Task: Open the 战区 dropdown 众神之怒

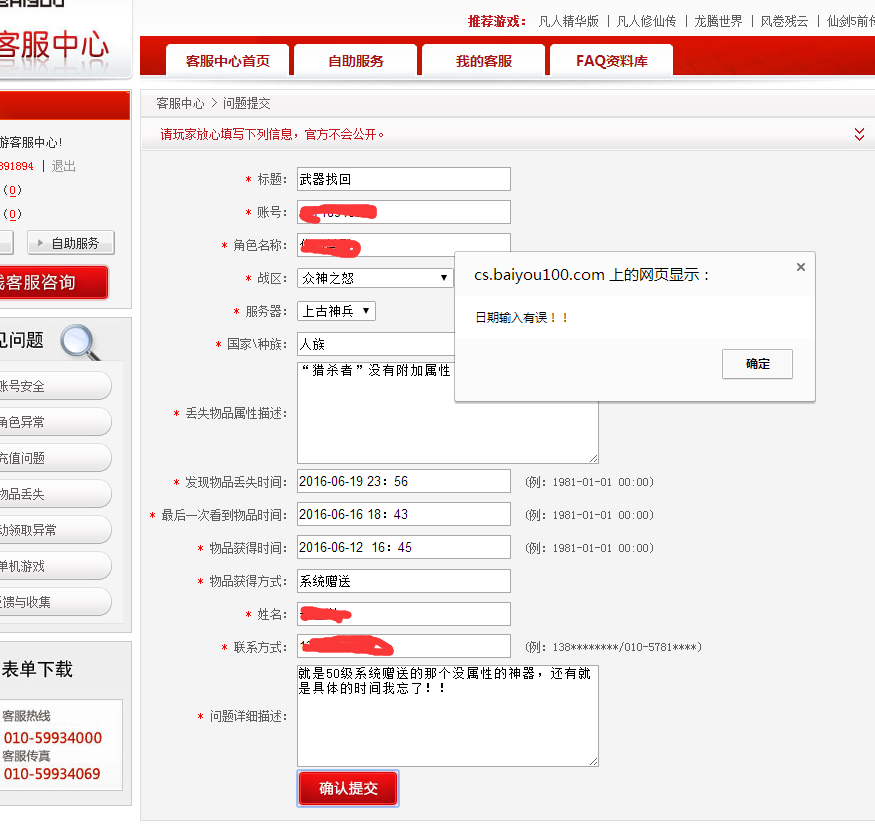Action: point(375,278)
